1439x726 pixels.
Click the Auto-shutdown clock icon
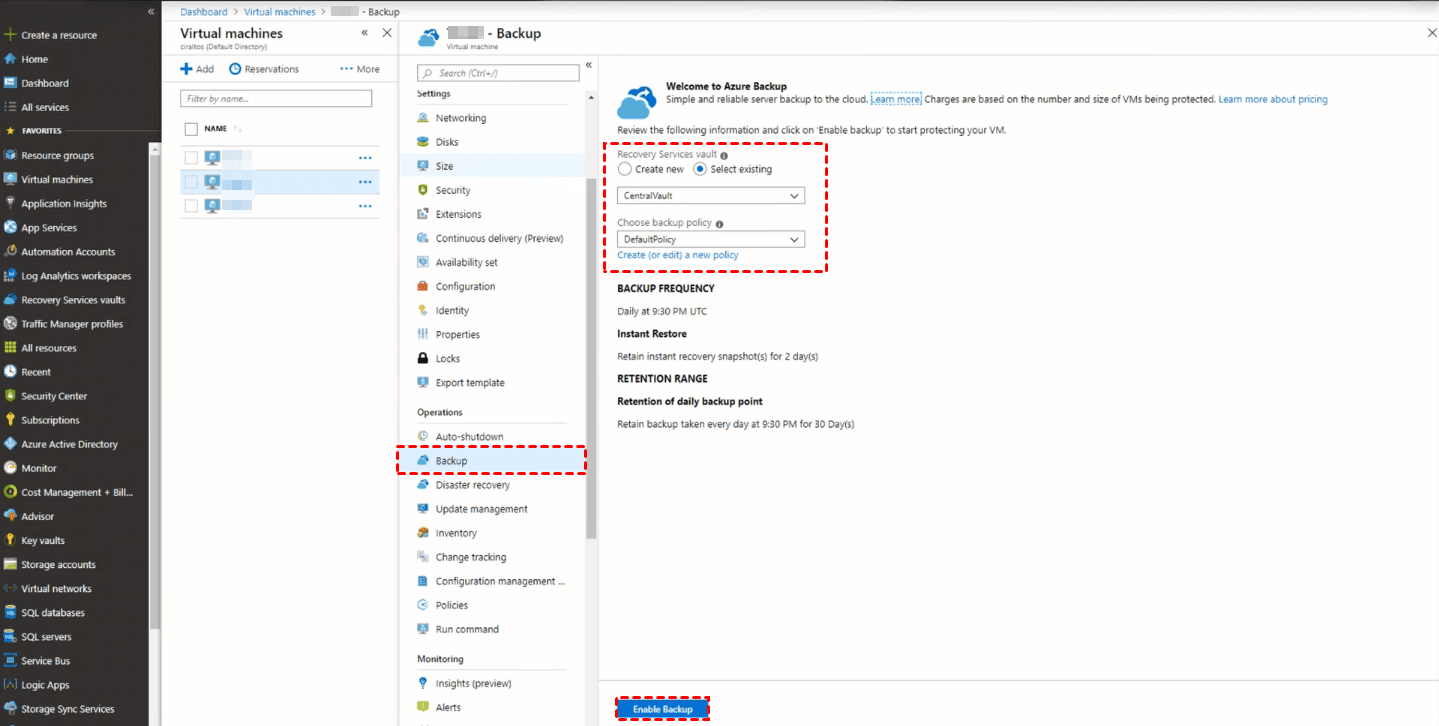point(423,436)
